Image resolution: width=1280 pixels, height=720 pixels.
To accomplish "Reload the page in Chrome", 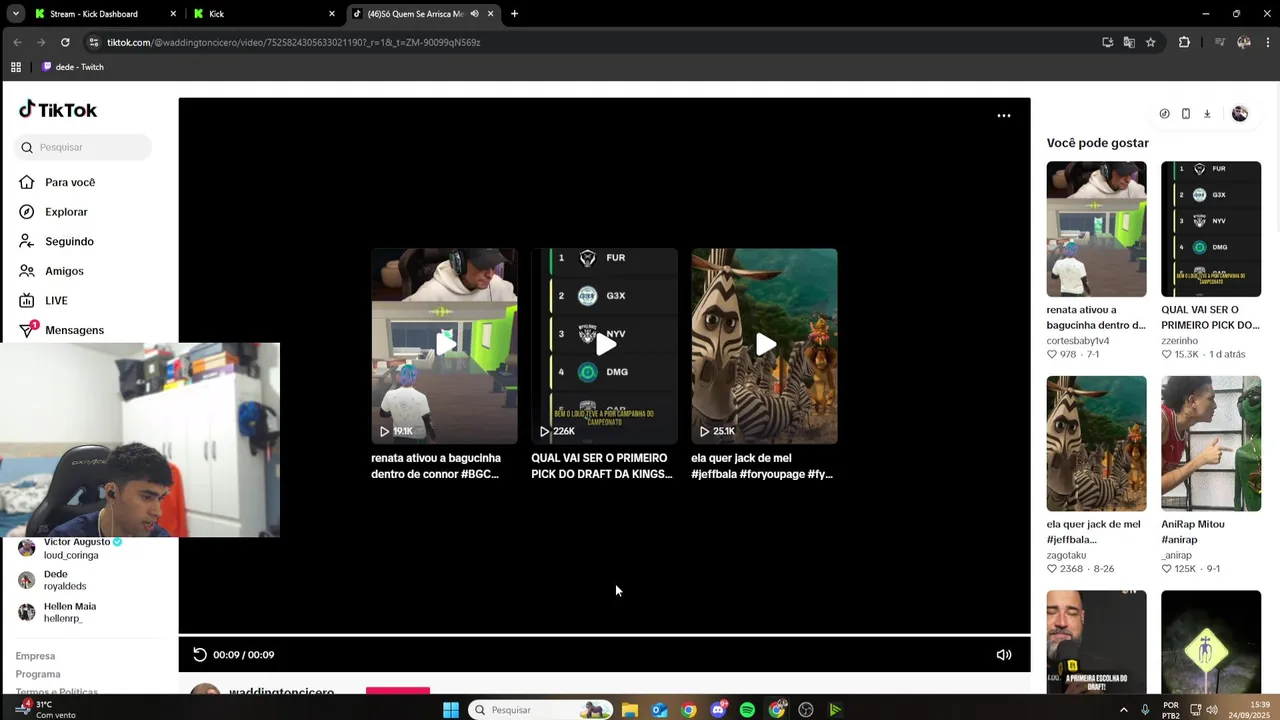I will (65, 42).
